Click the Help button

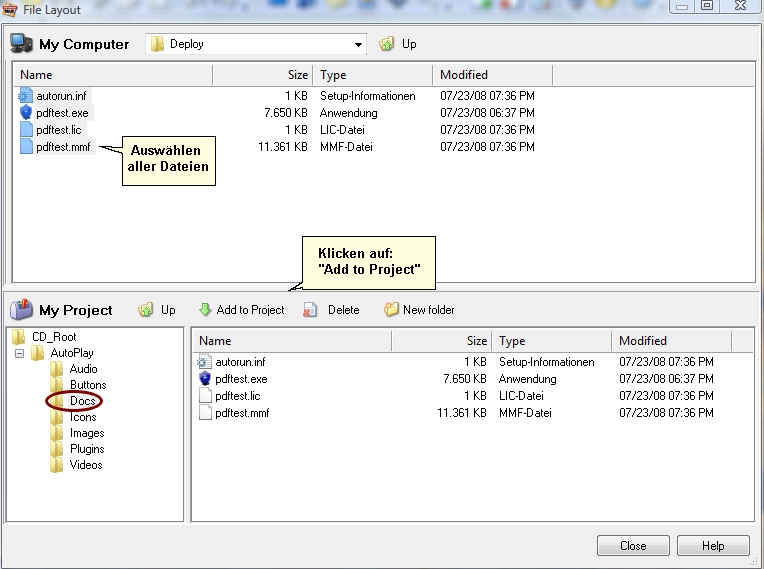pos(713,546)
